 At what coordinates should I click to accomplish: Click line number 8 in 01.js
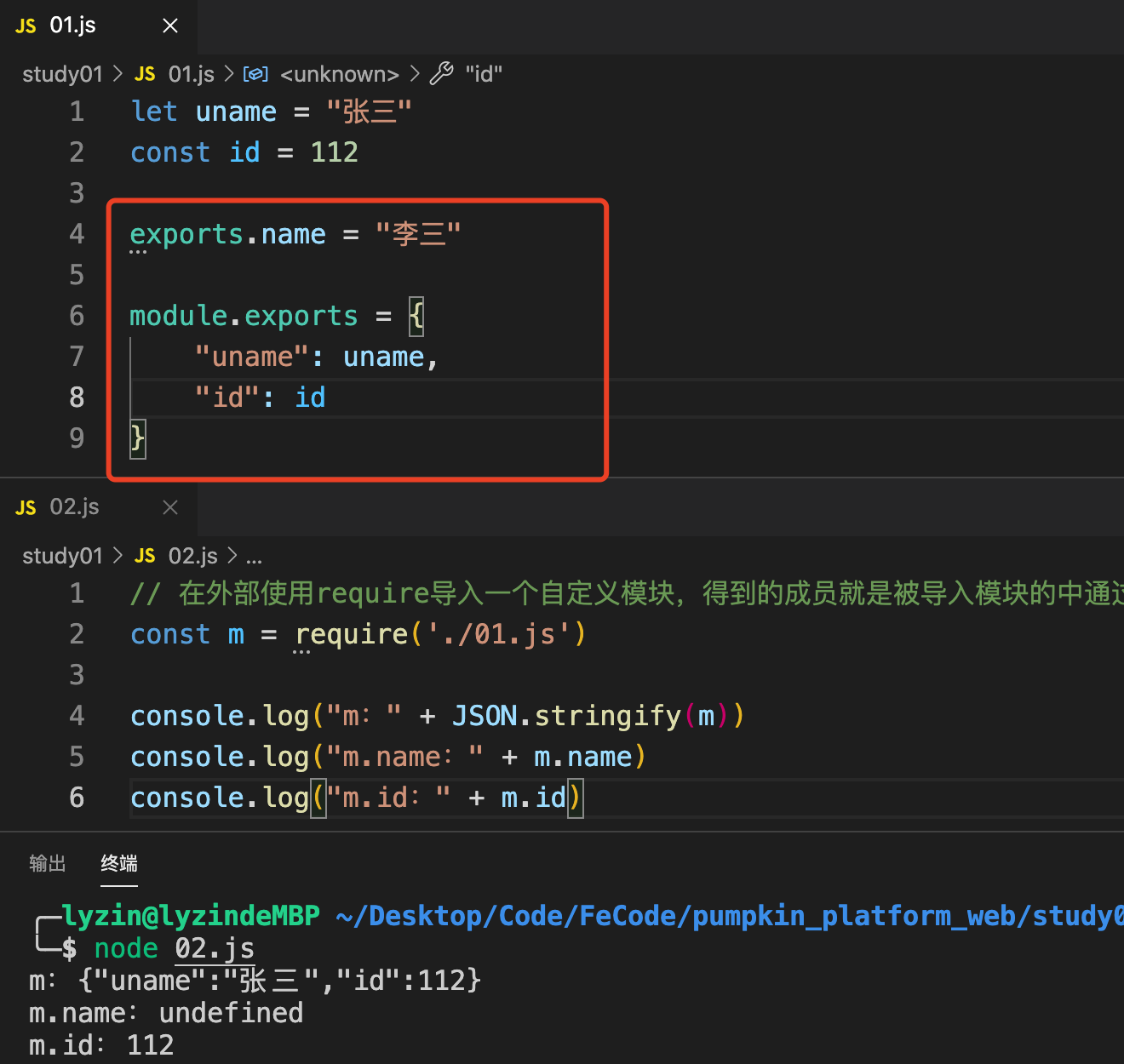(x=77, y=398)
